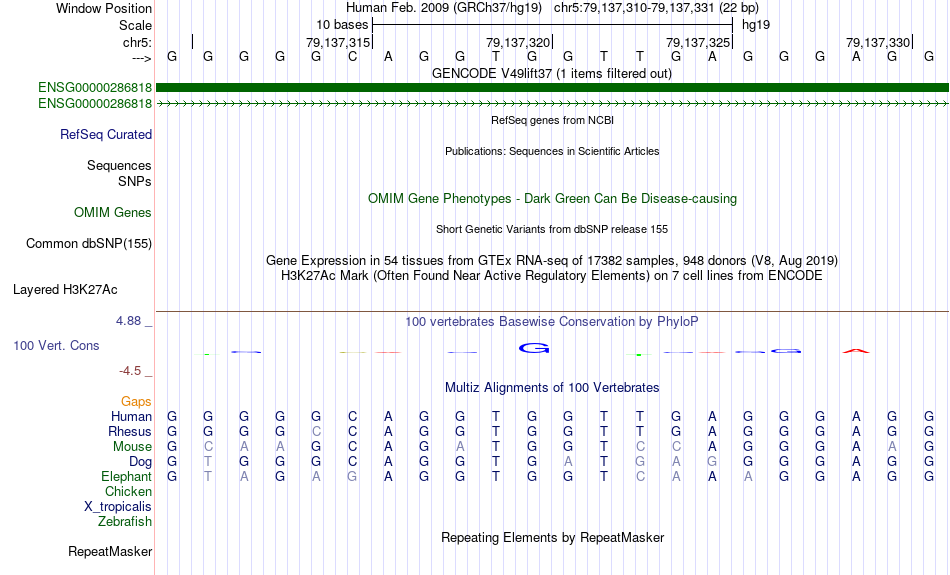Click the H3K27Ac Mark ENCODE track title
Screen dimensions: 950x575
coord(552,276)
